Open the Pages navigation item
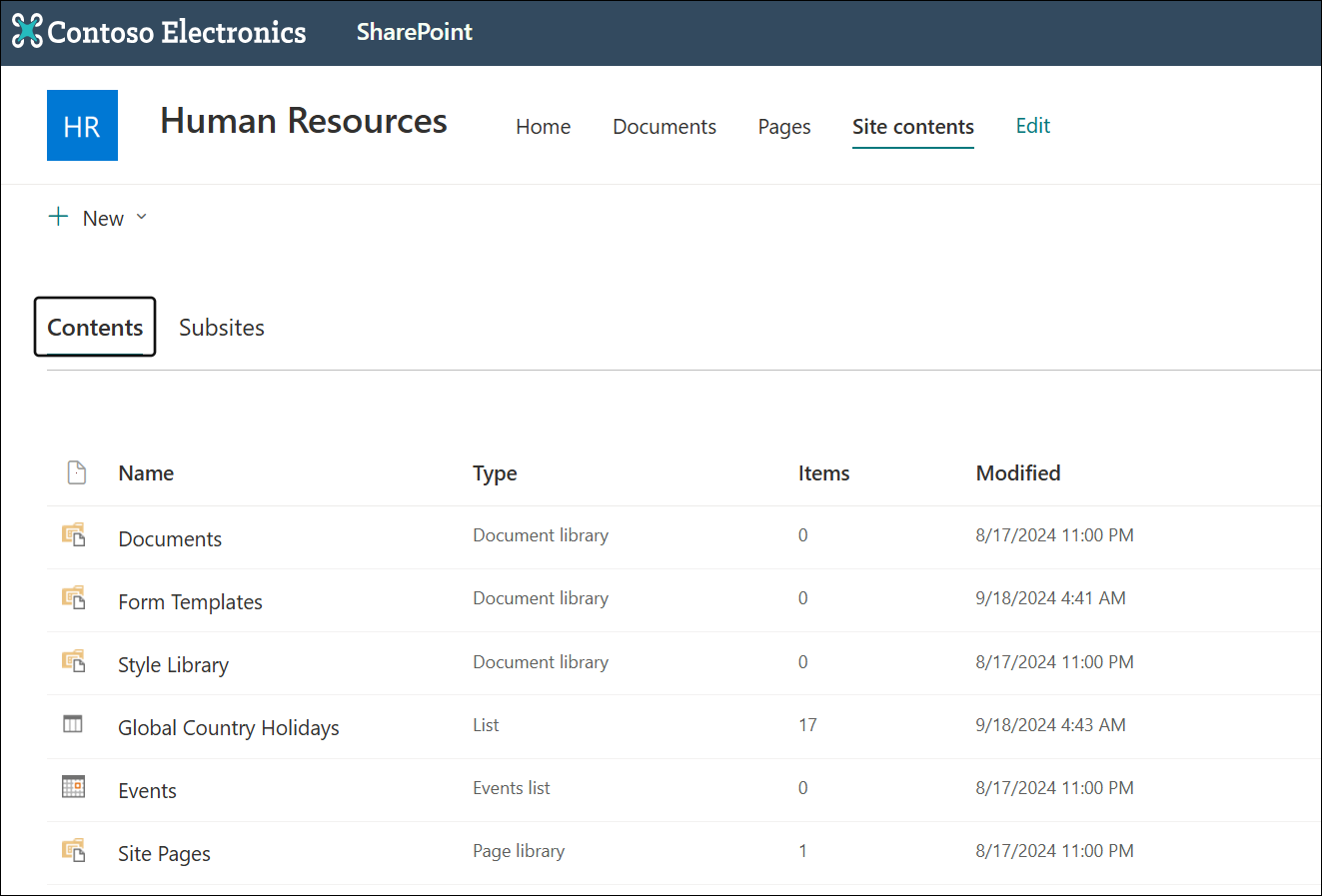This screenshot has width=1322, height=896. (783, 126)
